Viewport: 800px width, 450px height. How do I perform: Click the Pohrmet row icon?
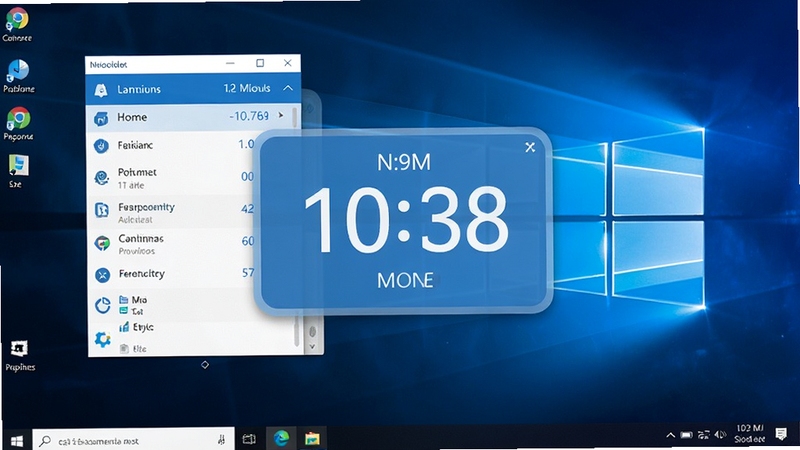point(102,178)
